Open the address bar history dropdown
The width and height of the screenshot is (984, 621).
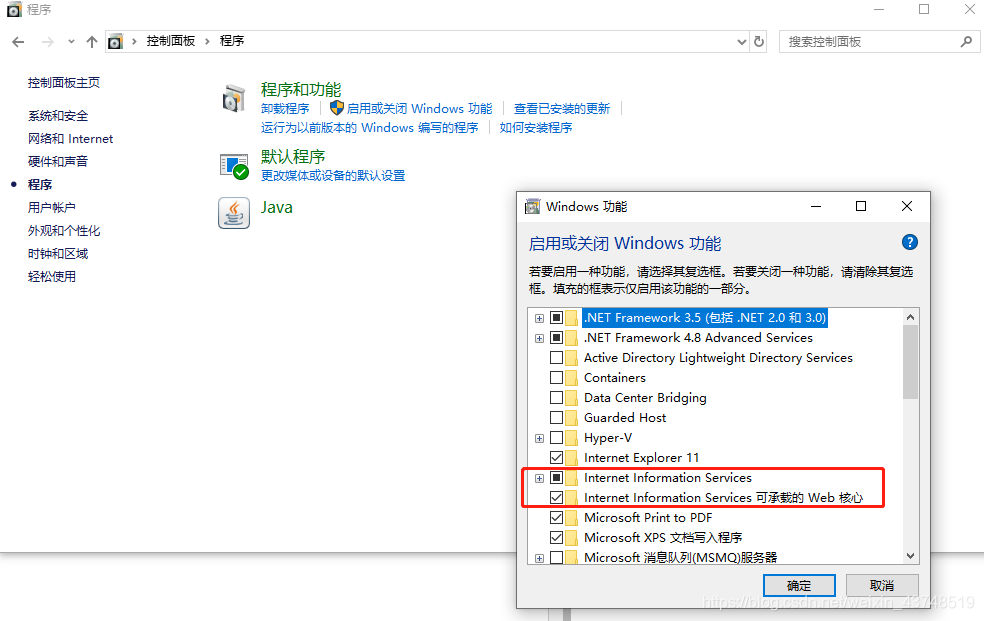[x=742, y=42]
